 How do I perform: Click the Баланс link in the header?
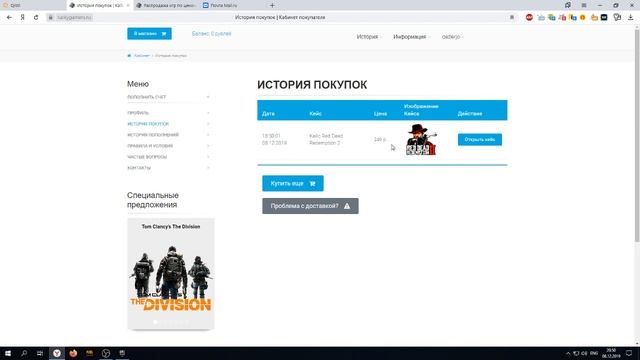point(211,33)
